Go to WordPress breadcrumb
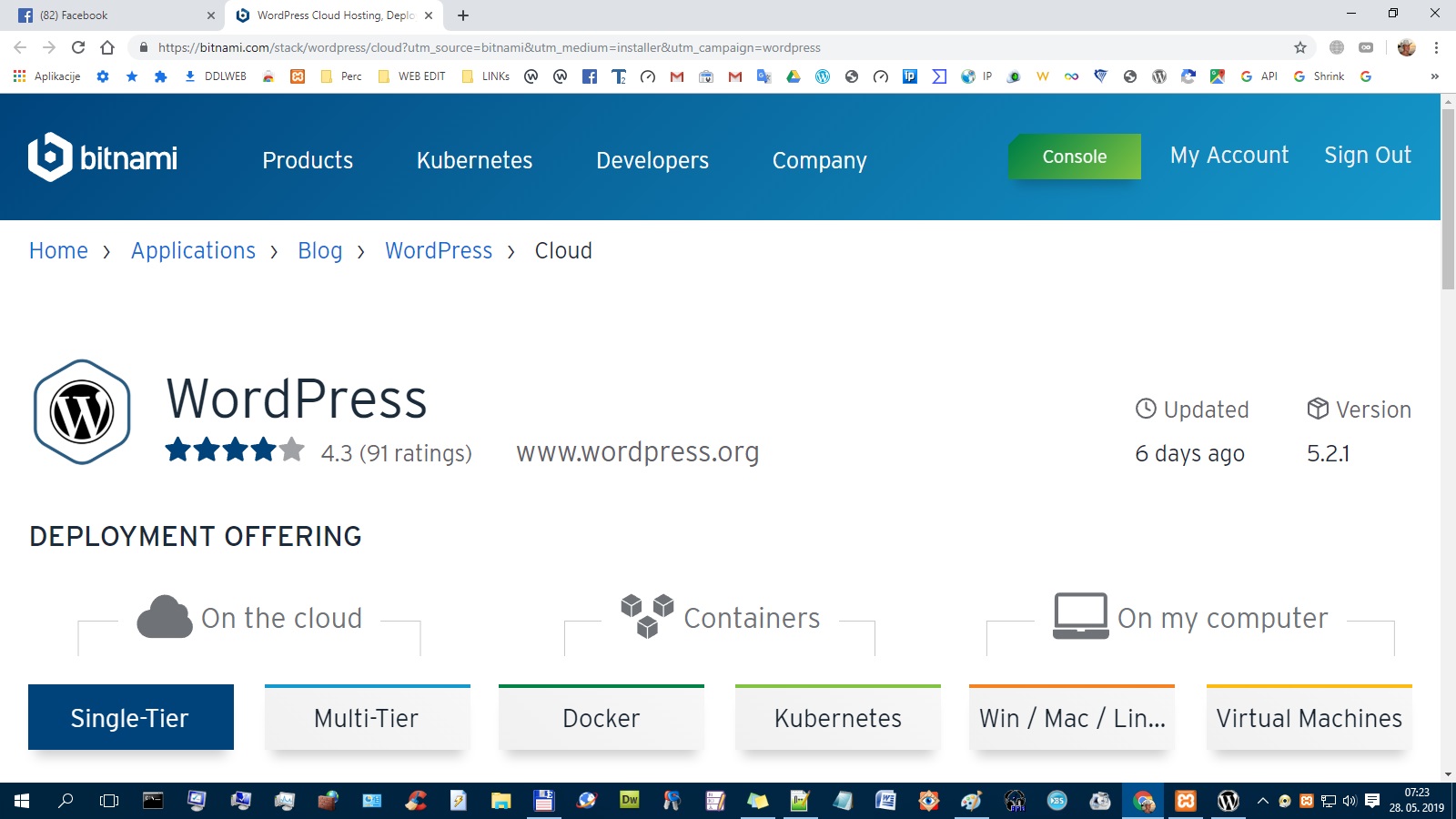Screen dimensions: 1456x819 [439, 250]
